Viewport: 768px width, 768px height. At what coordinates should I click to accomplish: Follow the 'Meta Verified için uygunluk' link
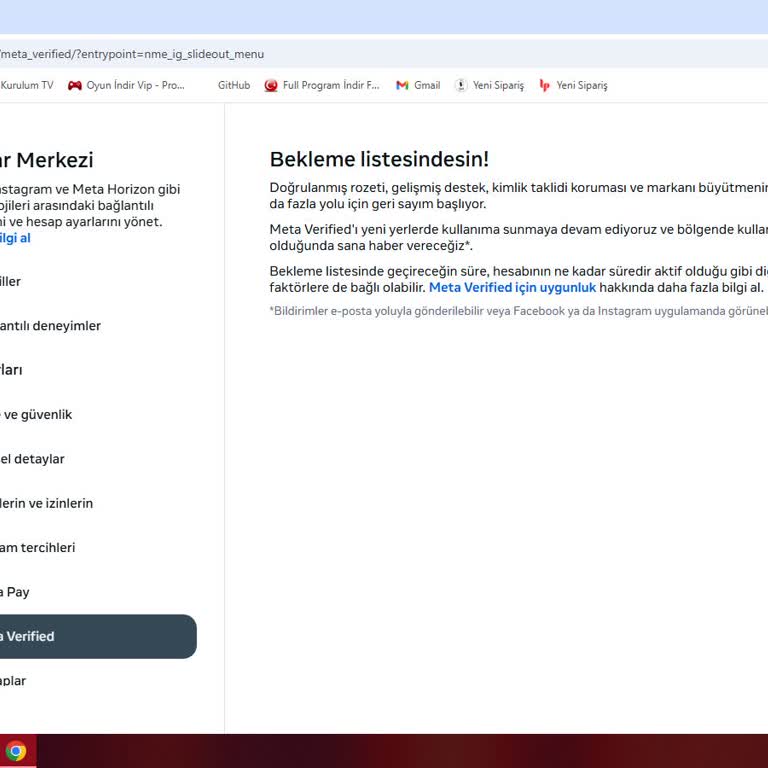point(512,288)
